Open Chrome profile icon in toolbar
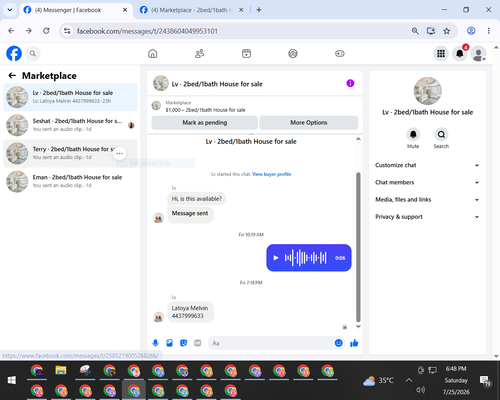The width and height of the screenshot is (500, 400). [471, 31]
